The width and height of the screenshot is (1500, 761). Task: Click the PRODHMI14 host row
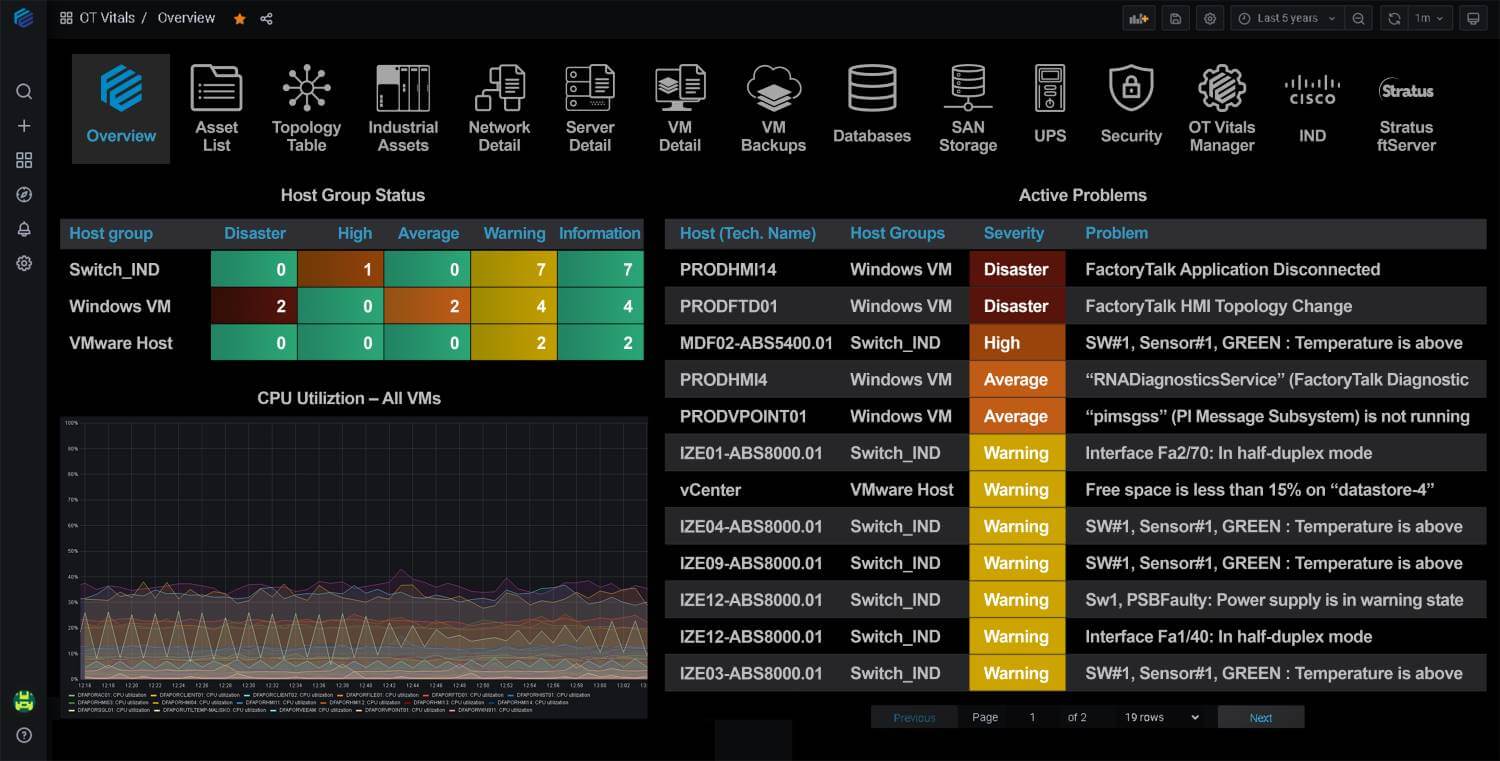point(1075,270)
